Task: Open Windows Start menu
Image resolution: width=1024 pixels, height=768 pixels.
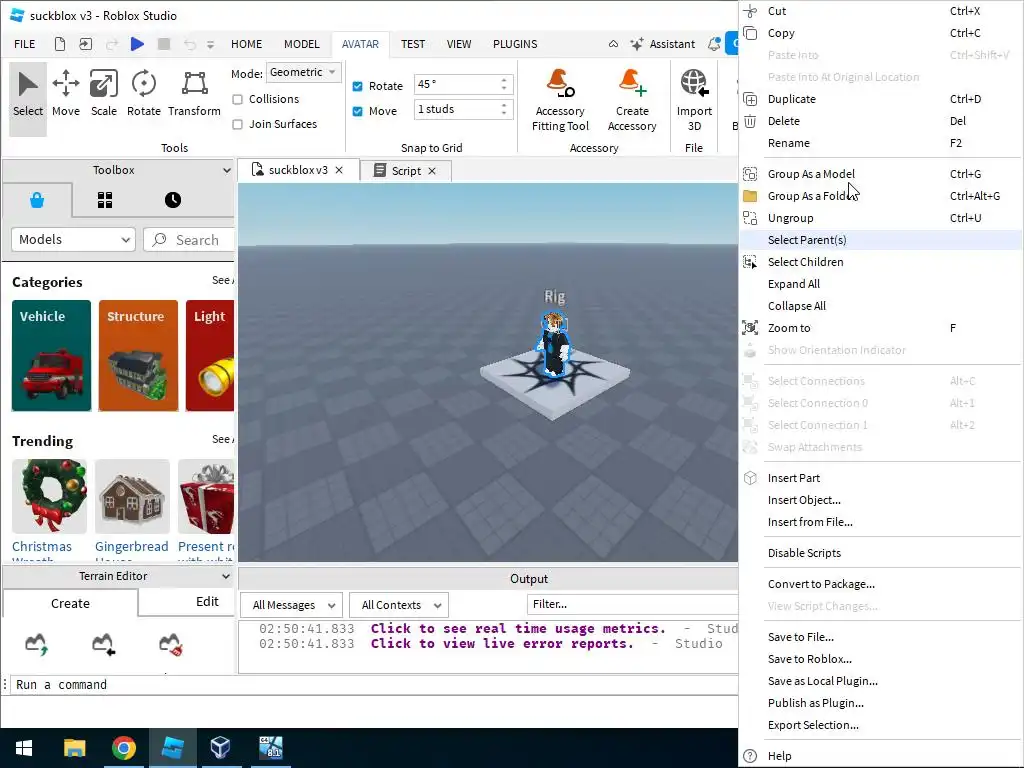Action: (x=24, y=748)
